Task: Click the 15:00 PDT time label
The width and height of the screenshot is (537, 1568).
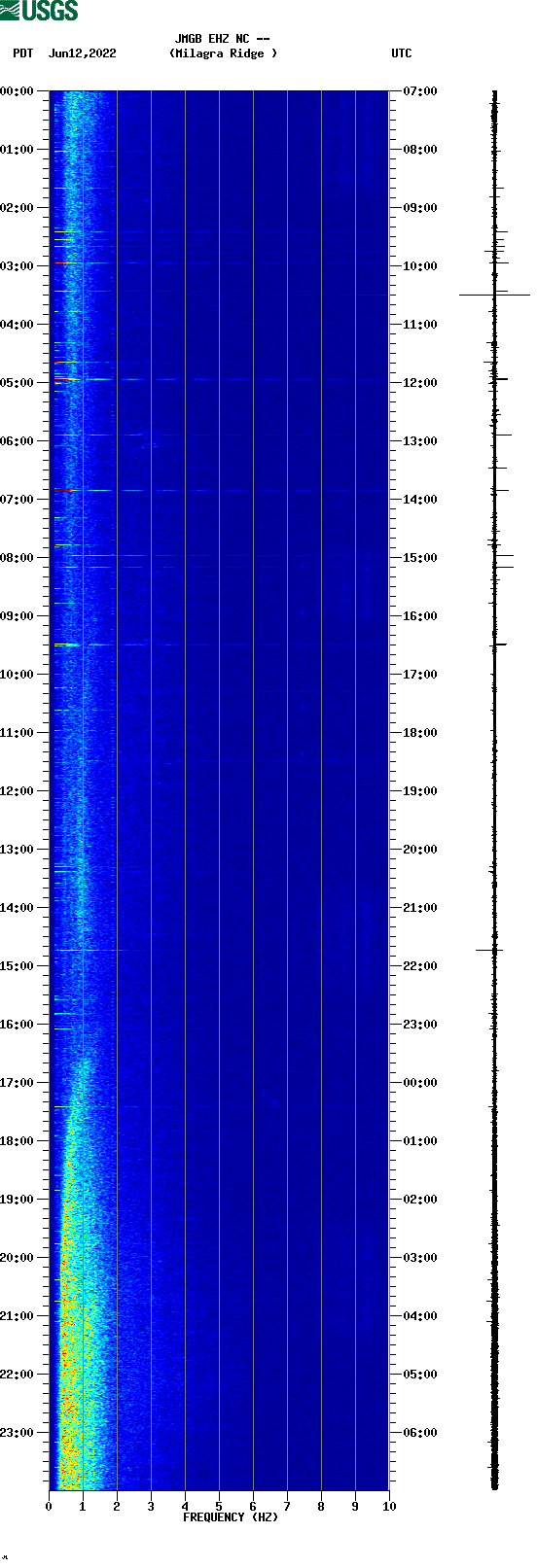Action: click(x=18, y=966)
